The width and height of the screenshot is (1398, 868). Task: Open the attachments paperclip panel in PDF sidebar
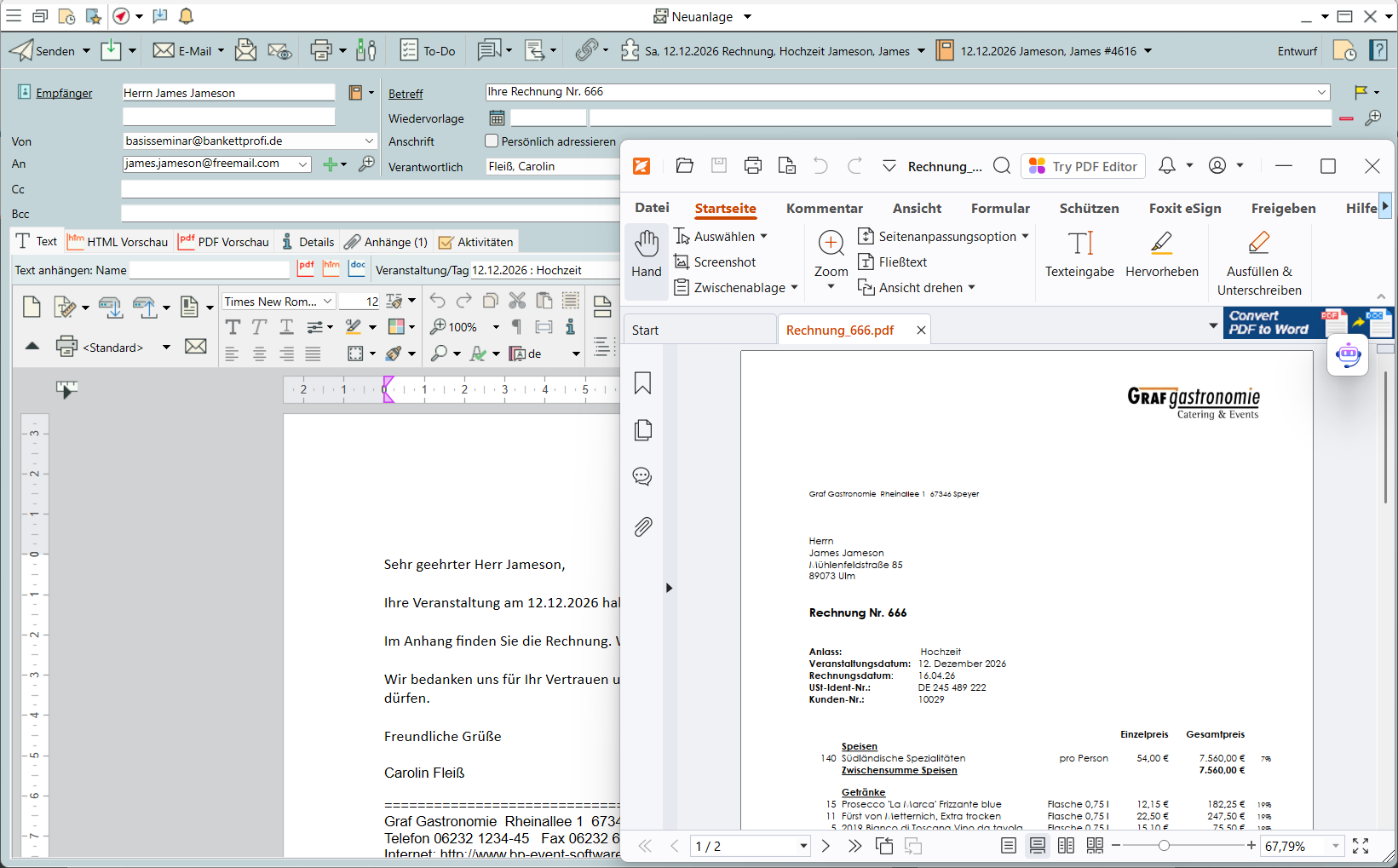[642, 527]
